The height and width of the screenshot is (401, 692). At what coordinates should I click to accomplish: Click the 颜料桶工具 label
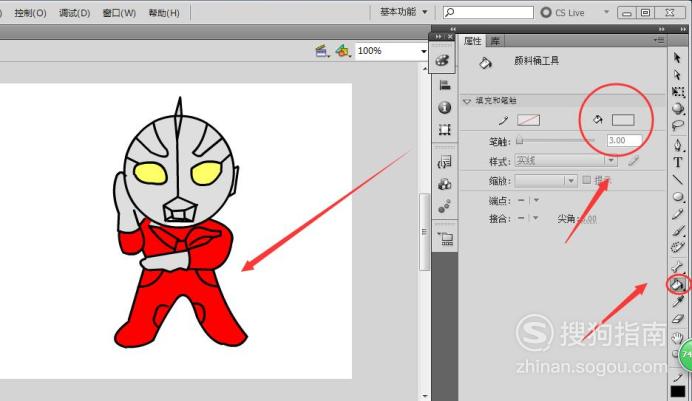[x=536, y=60]
